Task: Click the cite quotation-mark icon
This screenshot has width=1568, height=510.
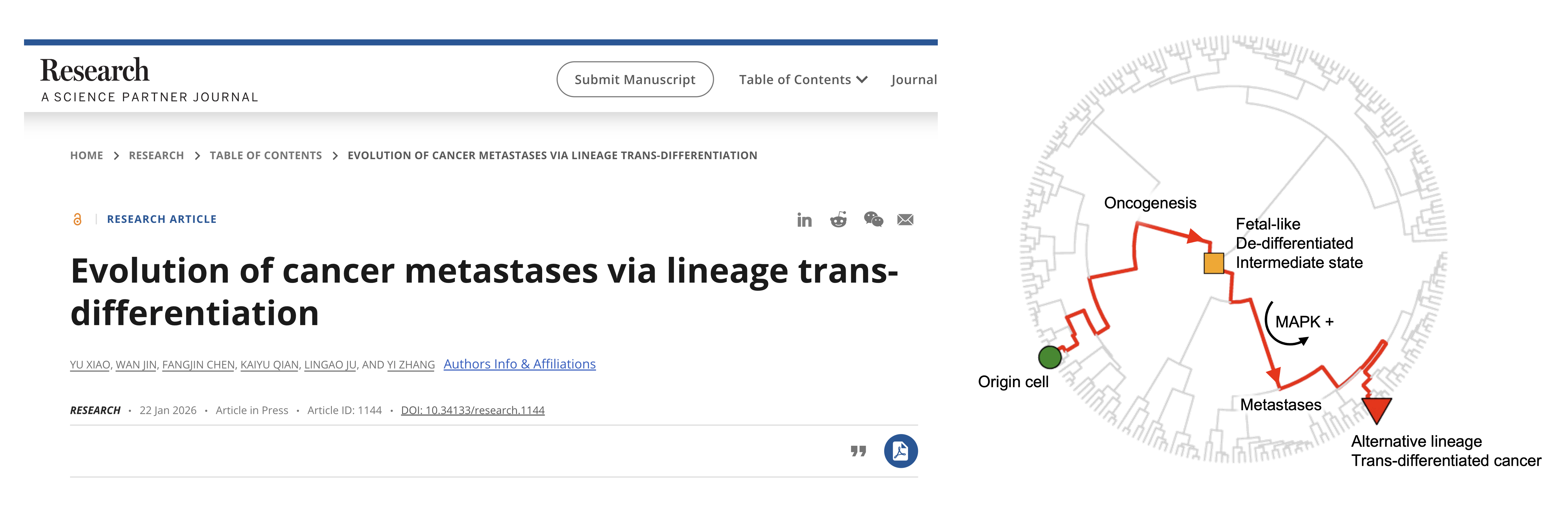Action: [x=858, y=451]
